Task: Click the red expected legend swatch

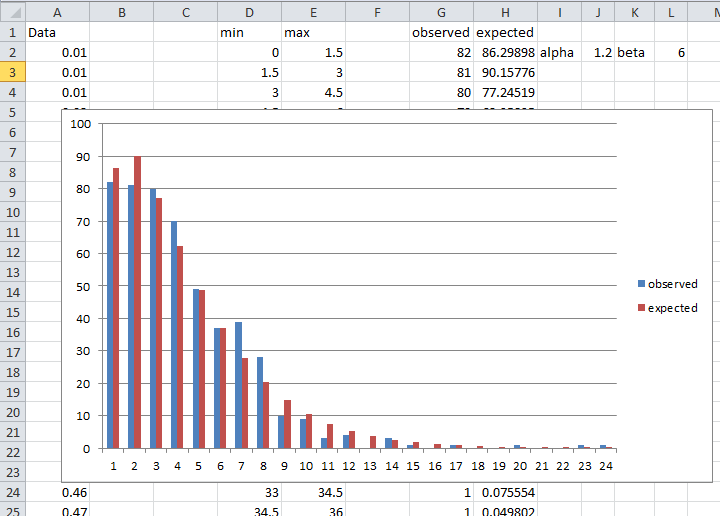Action: click(x=641, y=308)
